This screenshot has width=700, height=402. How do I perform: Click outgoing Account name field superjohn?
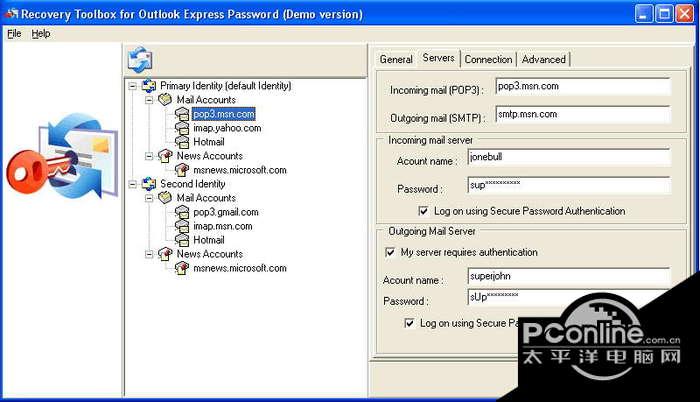click(569, 276)
